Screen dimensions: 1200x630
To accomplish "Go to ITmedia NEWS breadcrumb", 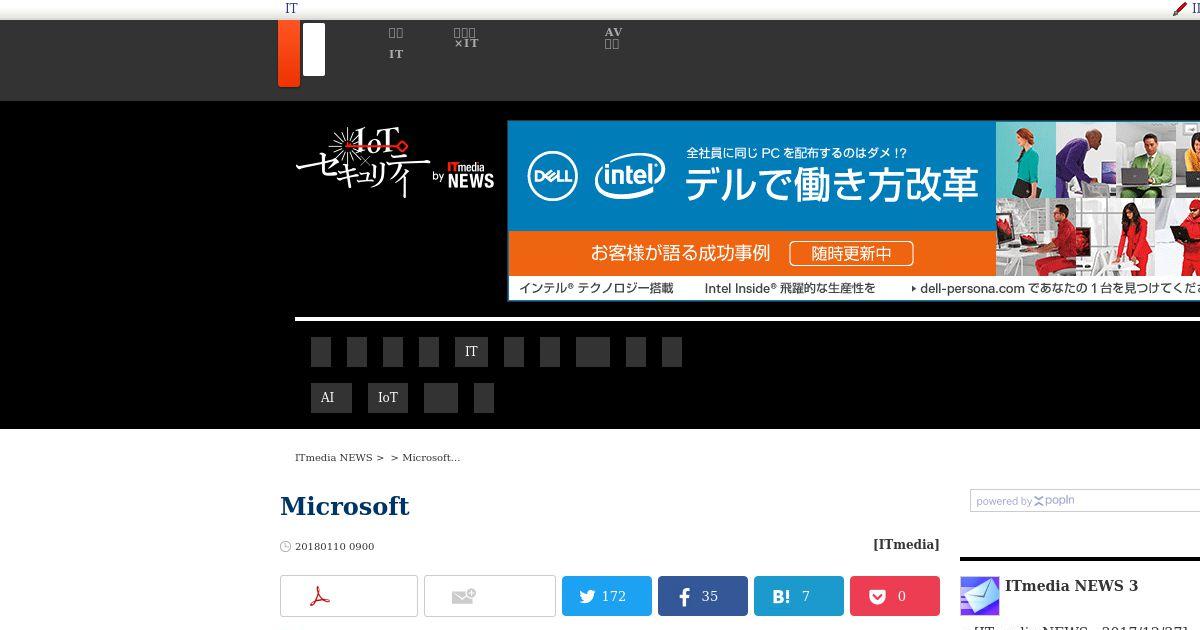I will [333, 457].
